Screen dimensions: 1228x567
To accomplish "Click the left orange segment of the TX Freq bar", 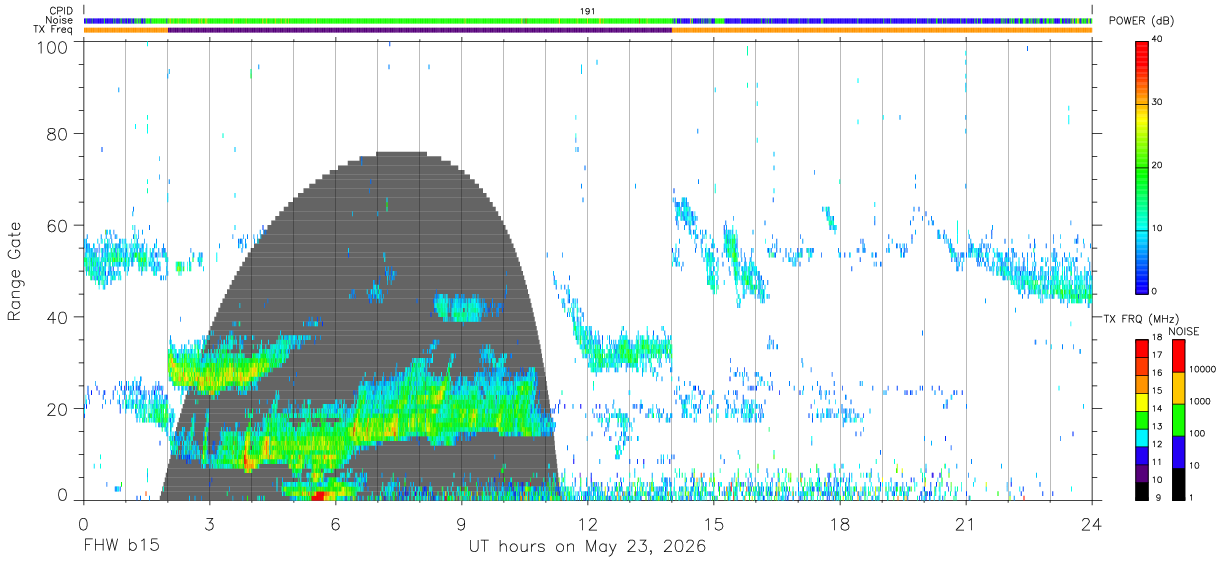I will pyautogui.click(x=126, y=30).
